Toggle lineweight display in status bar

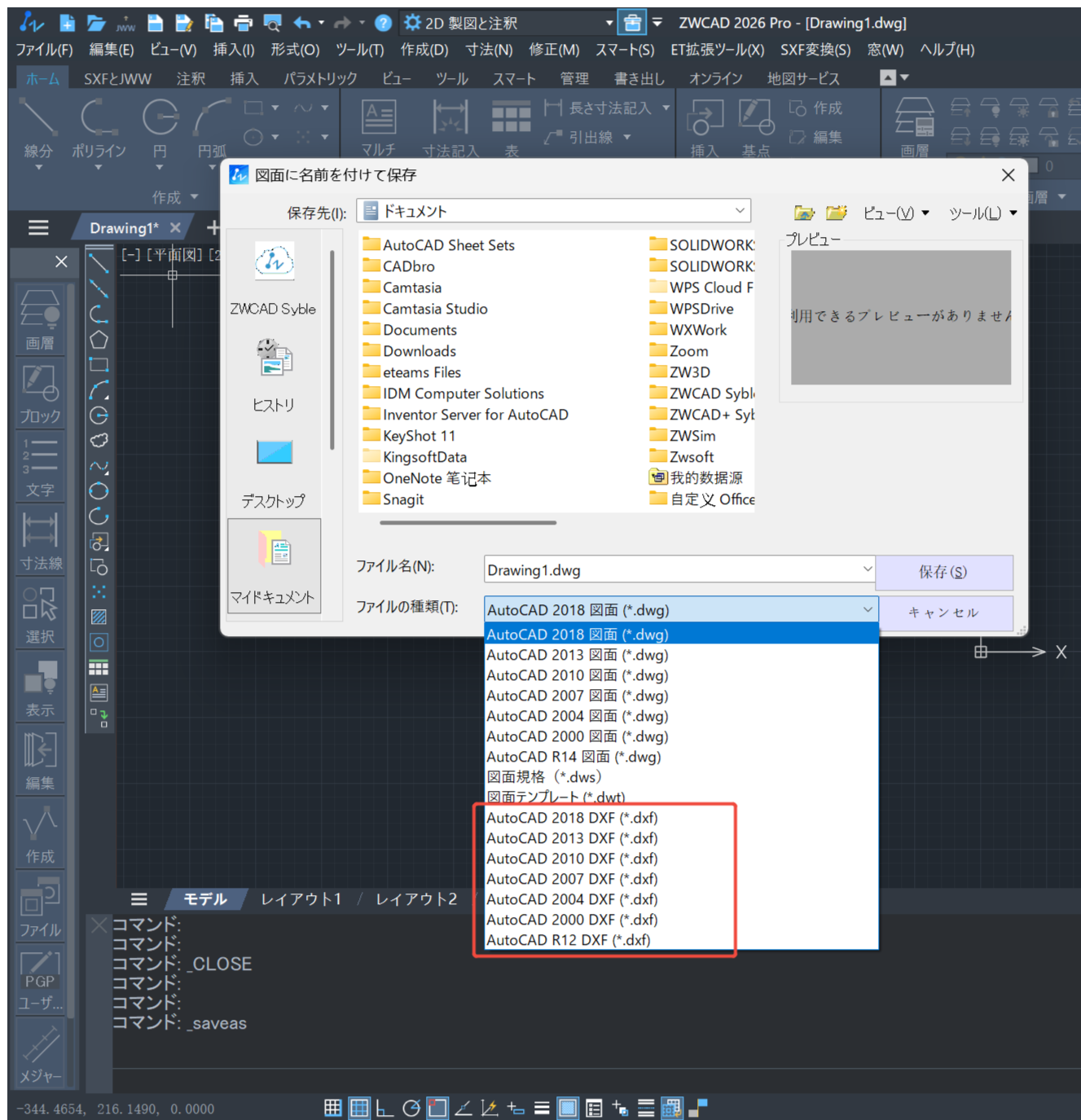542,1108
